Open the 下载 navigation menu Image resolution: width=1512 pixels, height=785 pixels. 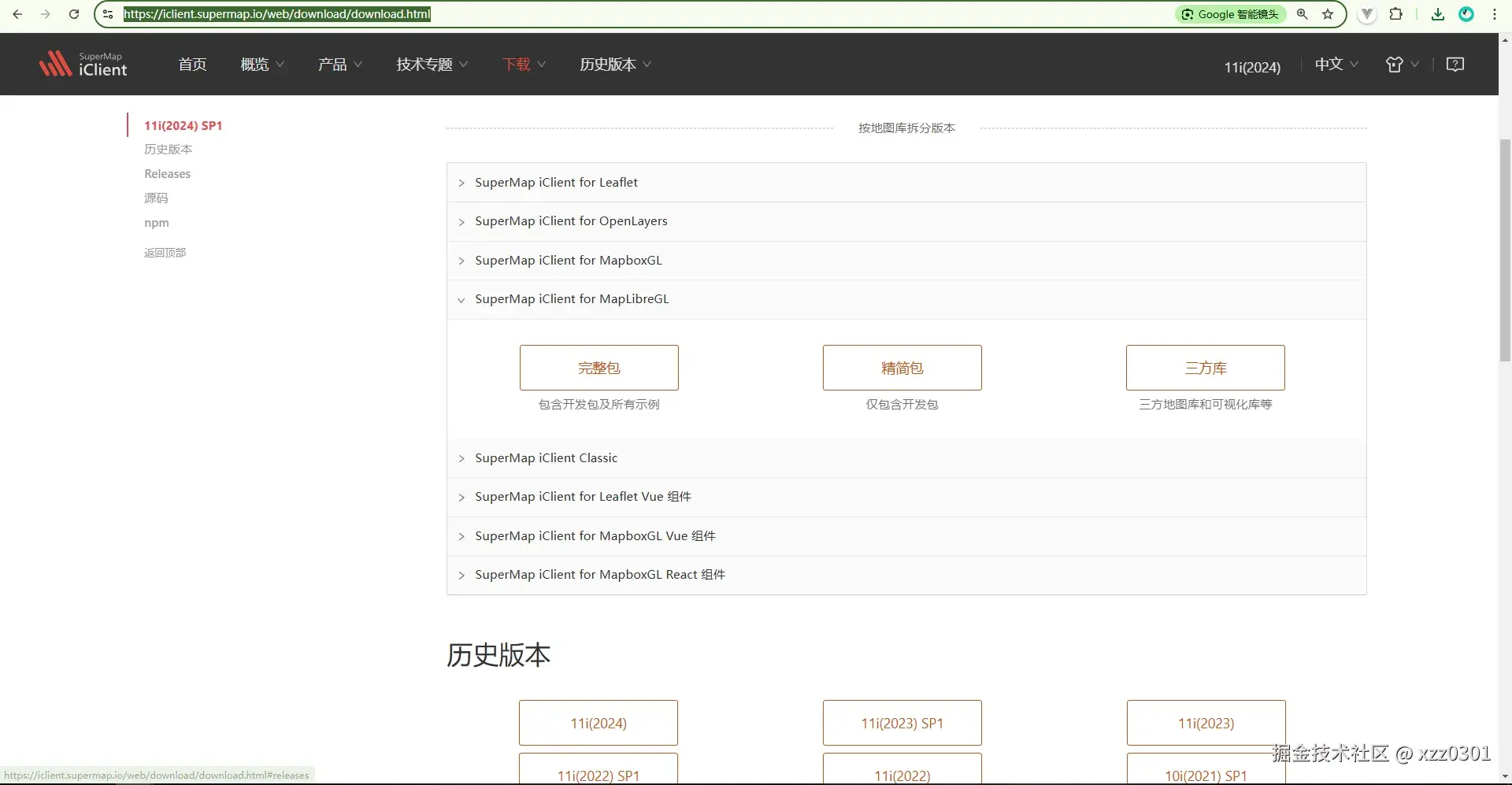(524, 65)
